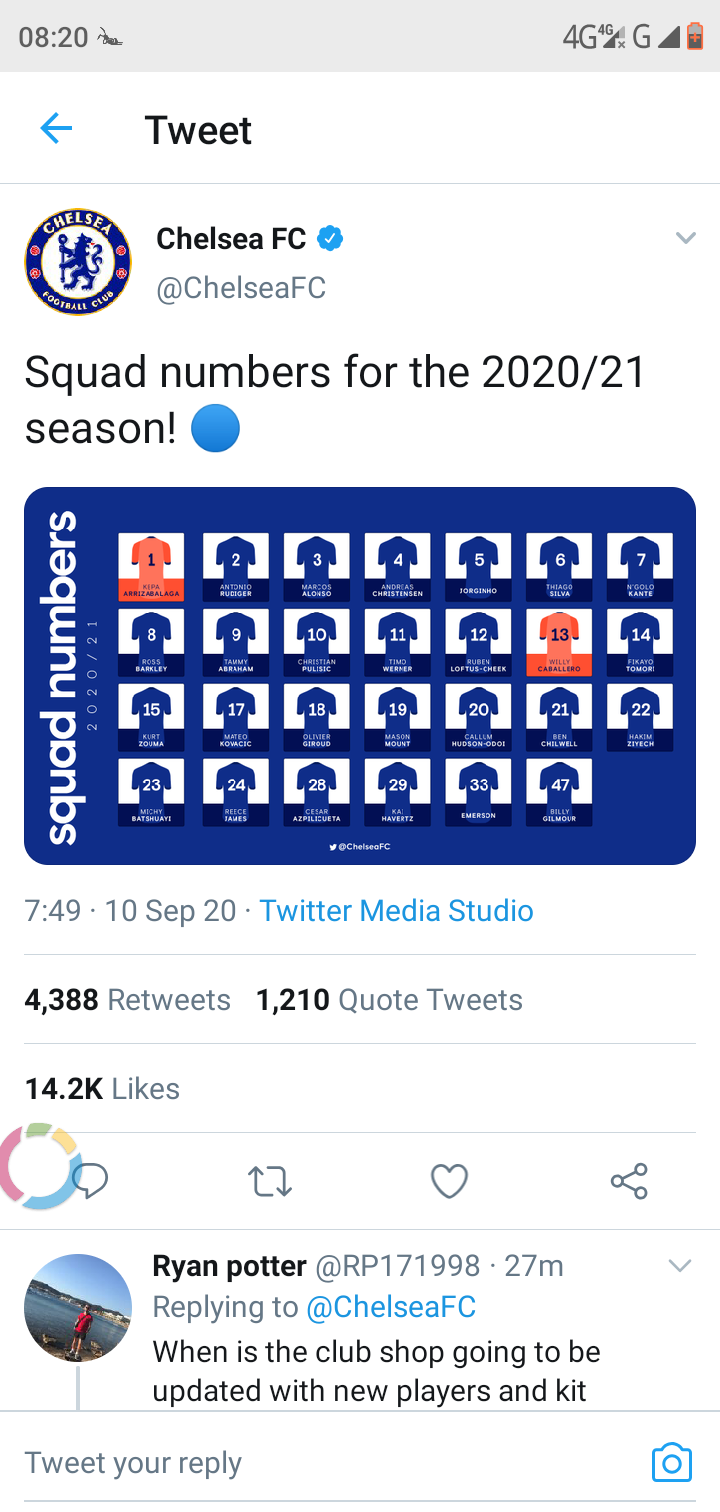This screenshot has height=1512, width=720.
Task: Tap the Chelsea FC profile badge
Action: [78, 262]
